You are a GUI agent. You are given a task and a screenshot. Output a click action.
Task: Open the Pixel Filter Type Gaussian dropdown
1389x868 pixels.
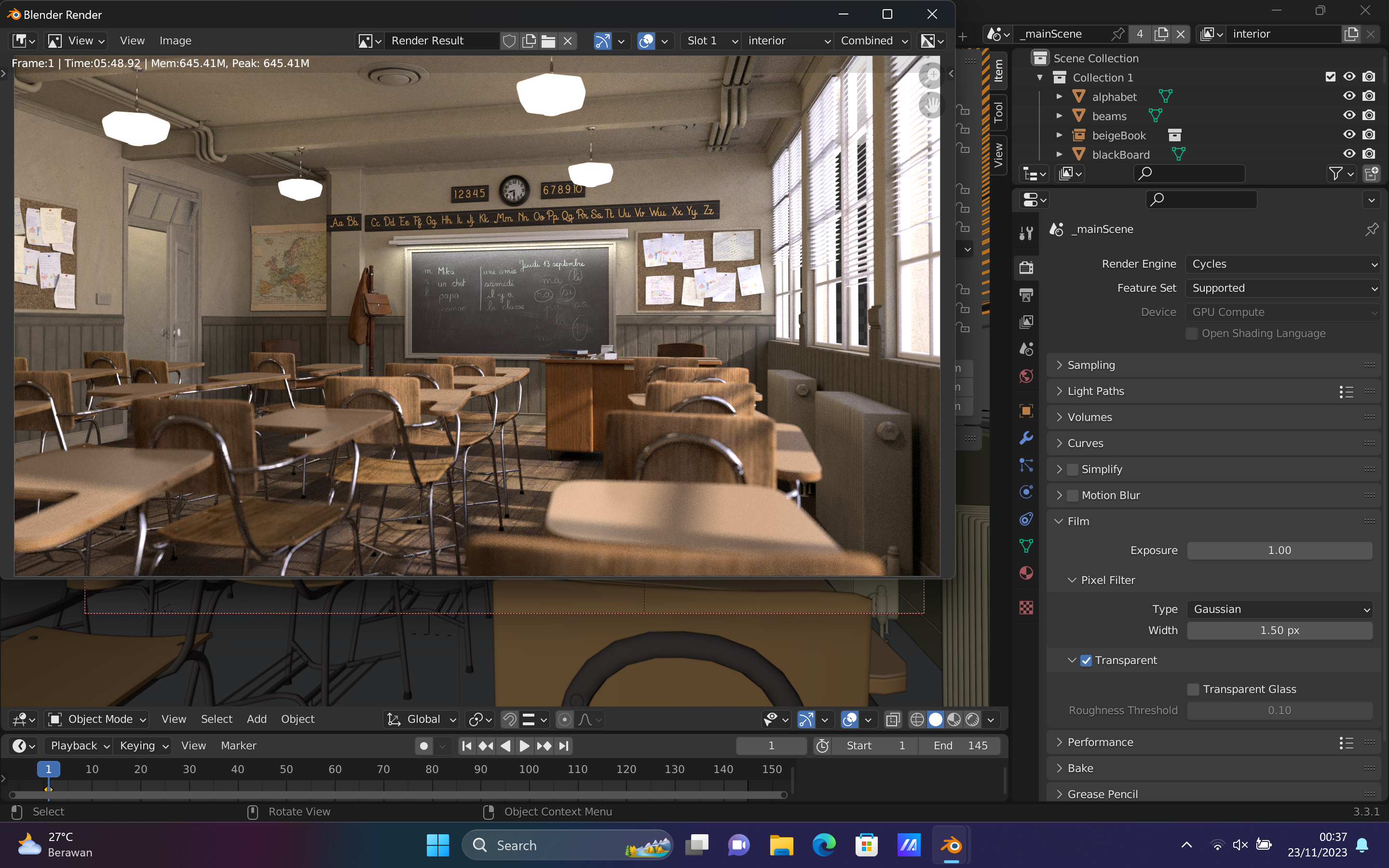(1280, 609)
